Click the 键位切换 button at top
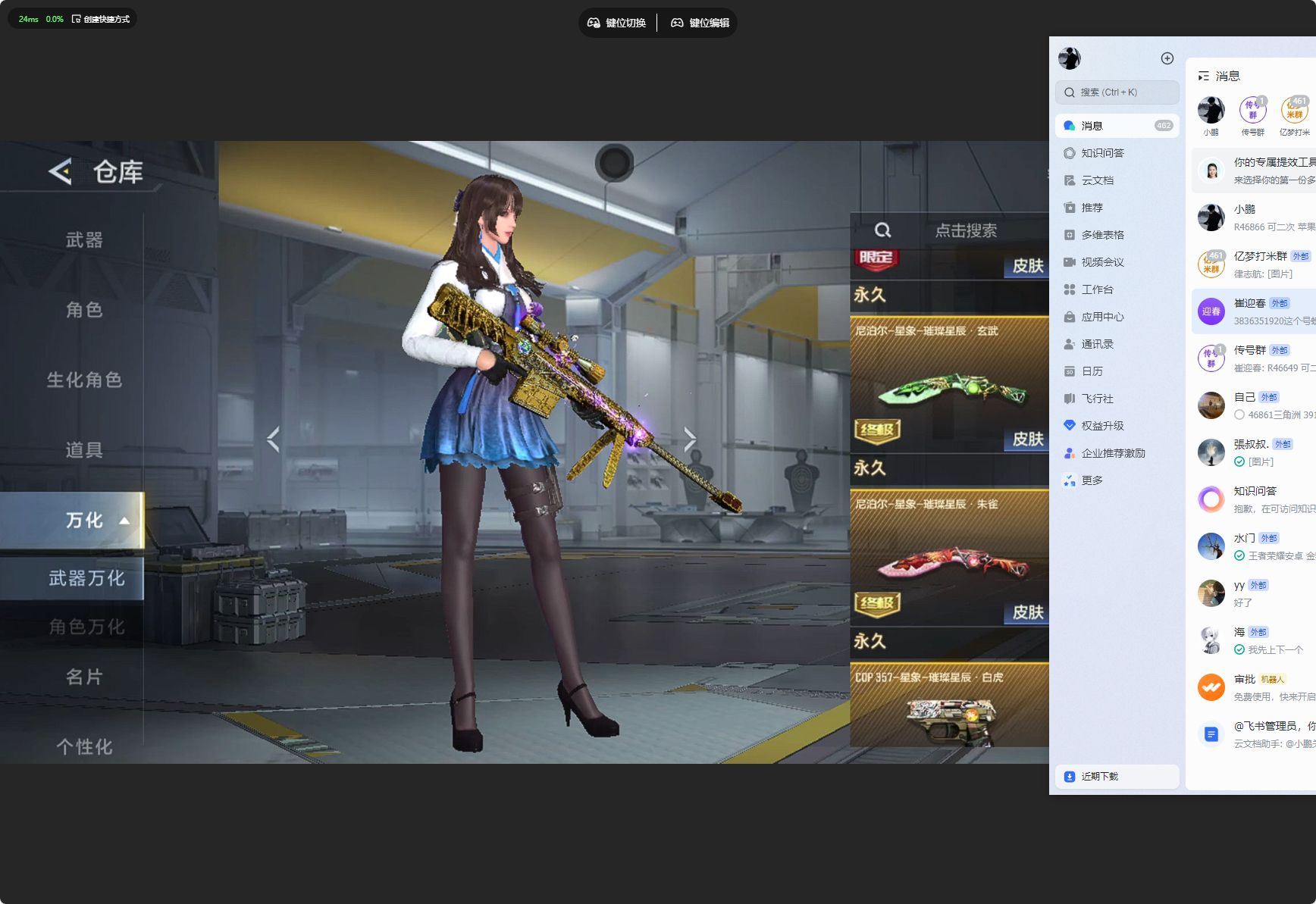The image size is (1316, 904). [617, 23]
